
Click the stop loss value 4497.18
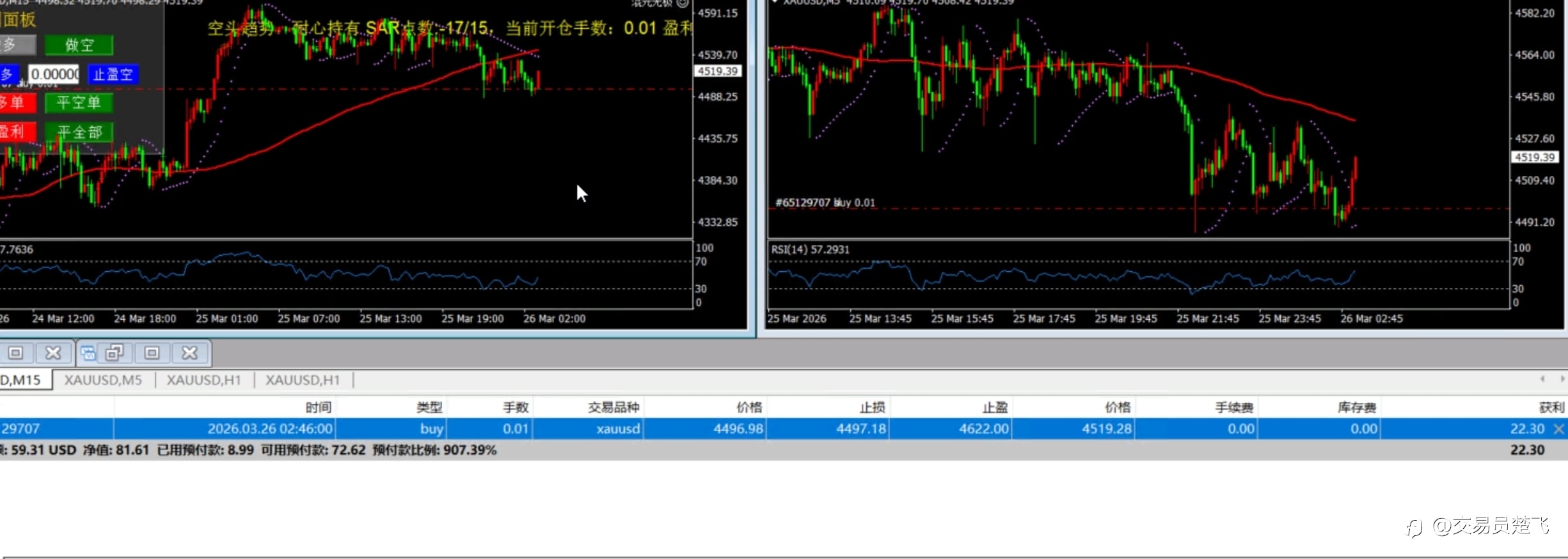pyautogui.click(x=861, y=429)
